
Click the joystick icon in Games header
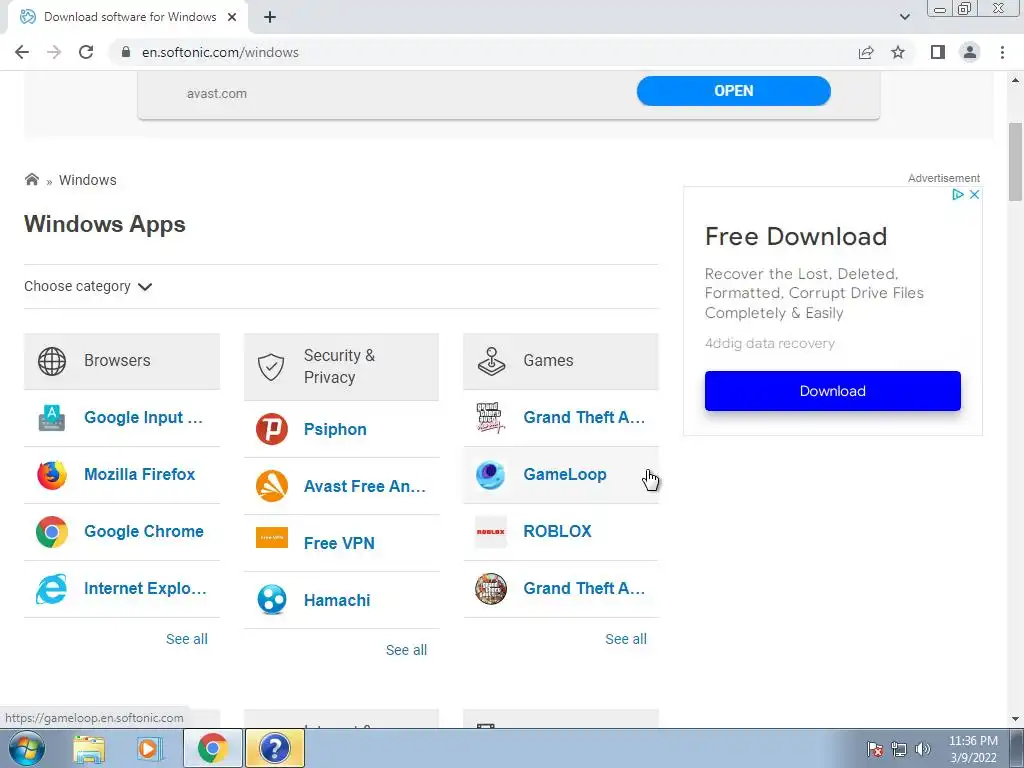click(491, 361)
